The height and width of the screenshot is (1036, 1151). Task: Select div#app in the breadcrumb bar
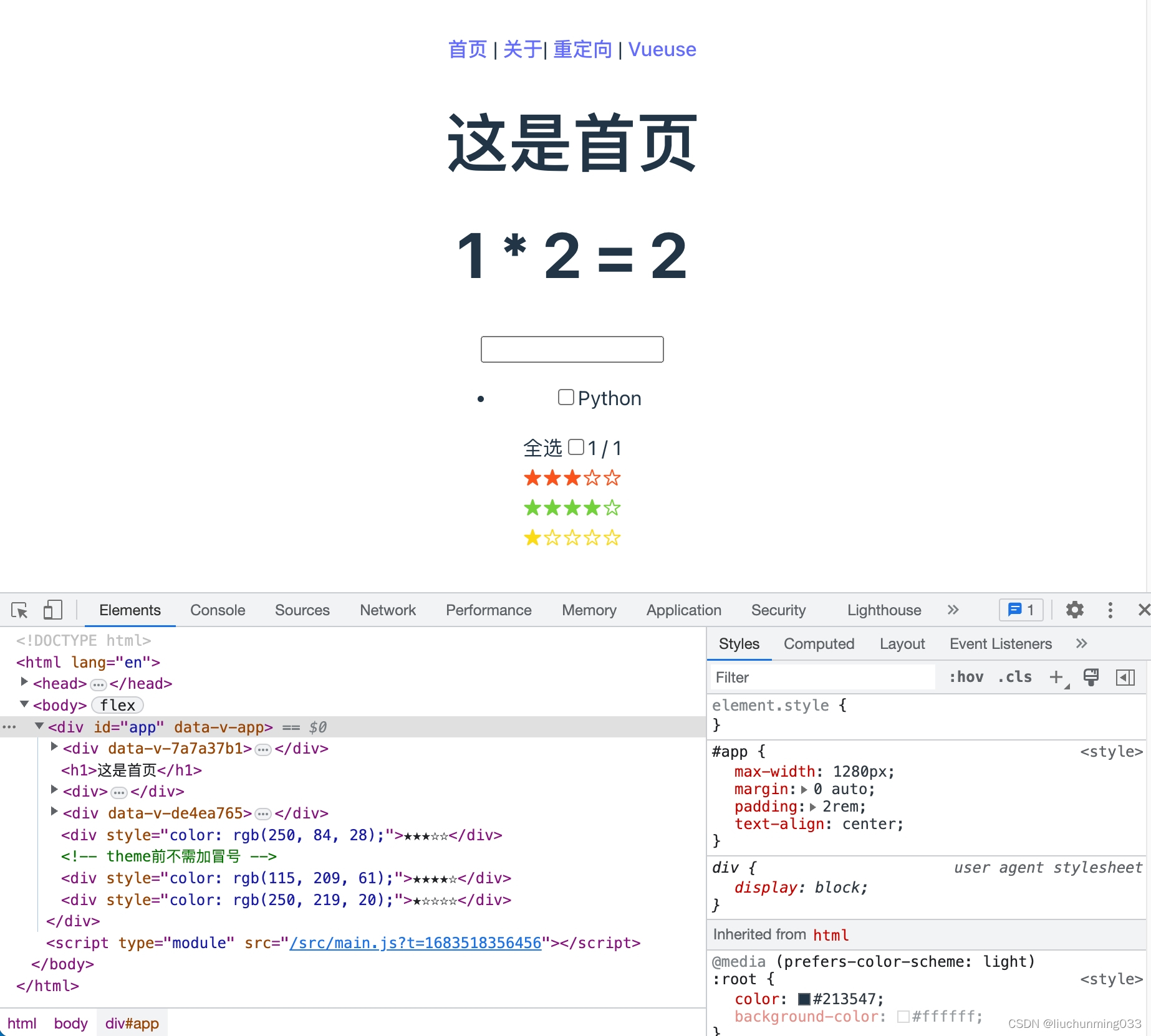tap(132, 1023)
